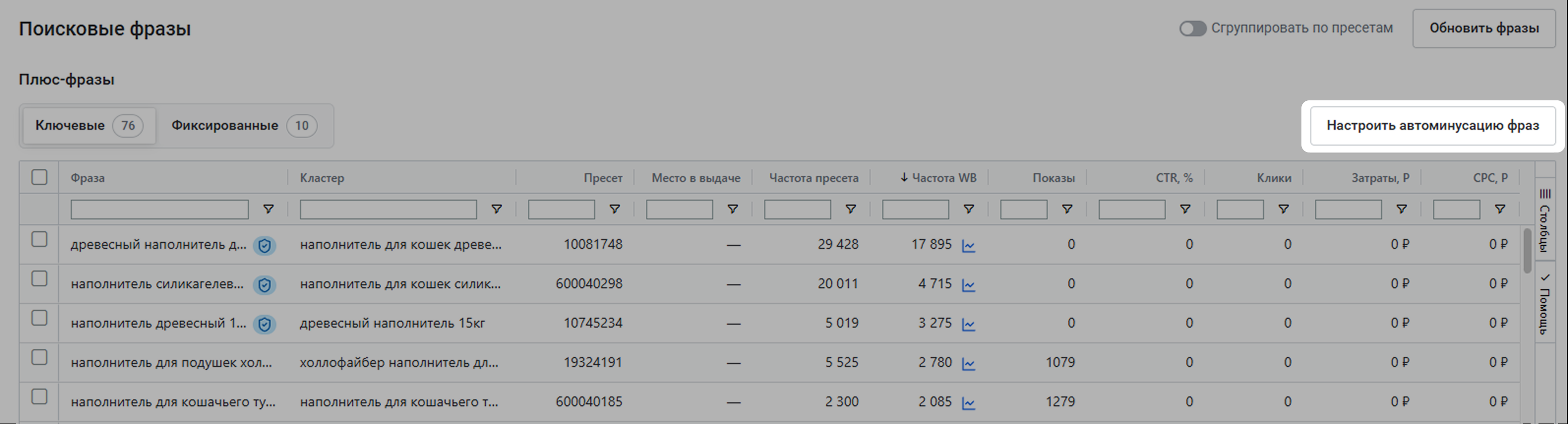Tick checkbox for наполнитель силикагелев row
The height and width of the screenshot is (424, 1568).
click(x=39, y=278)
